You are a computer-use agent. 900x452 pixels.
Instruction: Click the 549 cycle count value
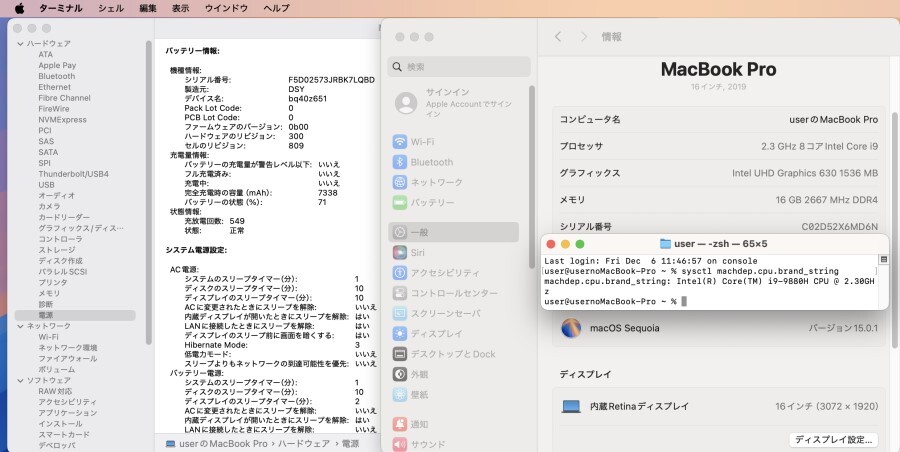[237, 221]
